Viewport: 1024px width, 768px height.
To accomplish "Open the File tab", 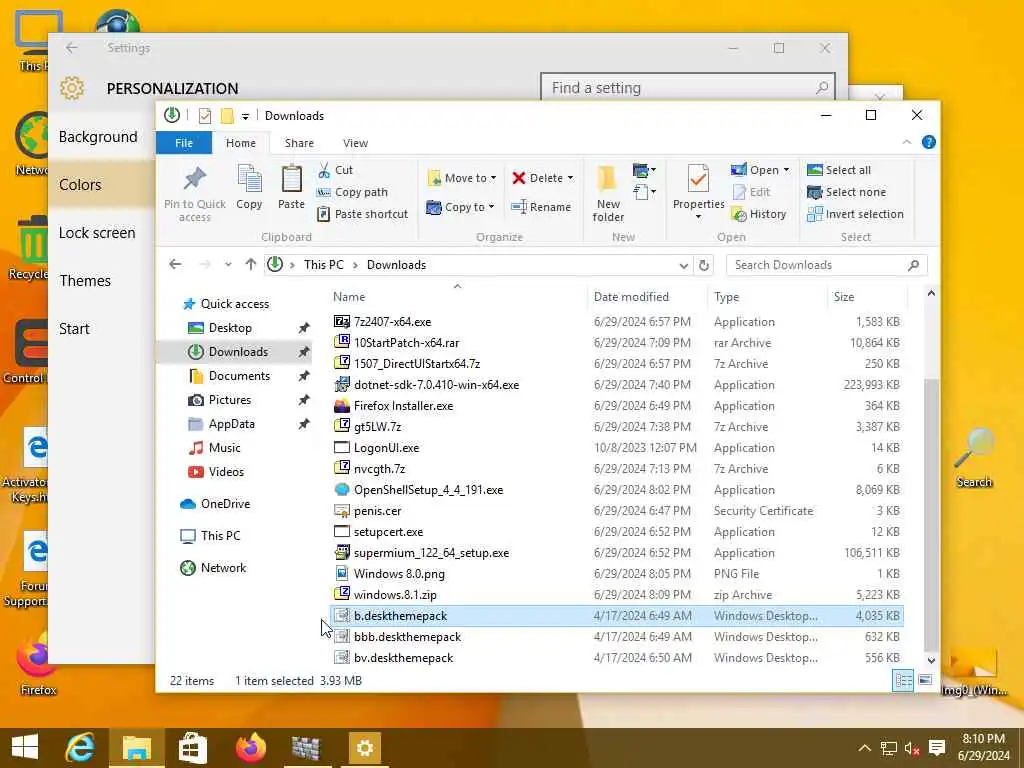I will point(184,143).
